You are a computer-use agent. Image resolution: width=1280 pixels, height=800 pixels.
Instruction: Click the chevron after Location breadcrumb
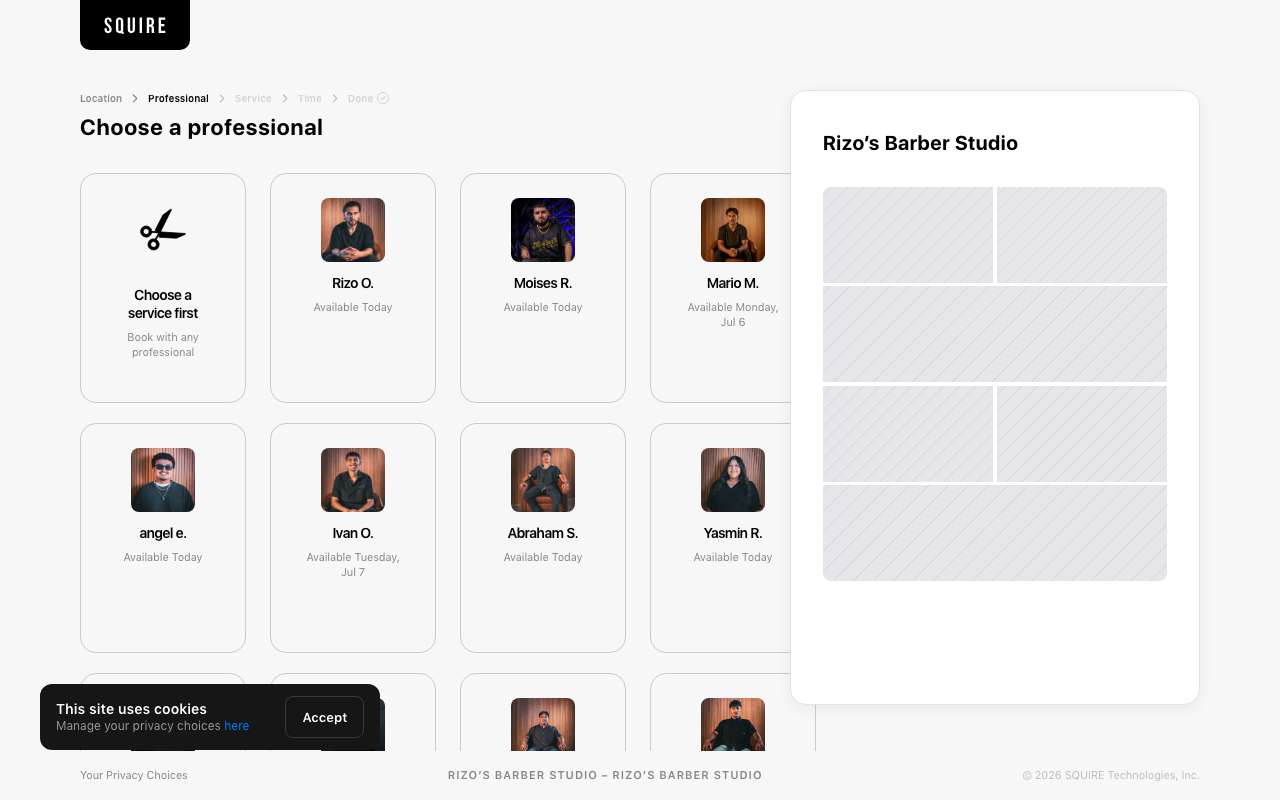tap(135, 99)
